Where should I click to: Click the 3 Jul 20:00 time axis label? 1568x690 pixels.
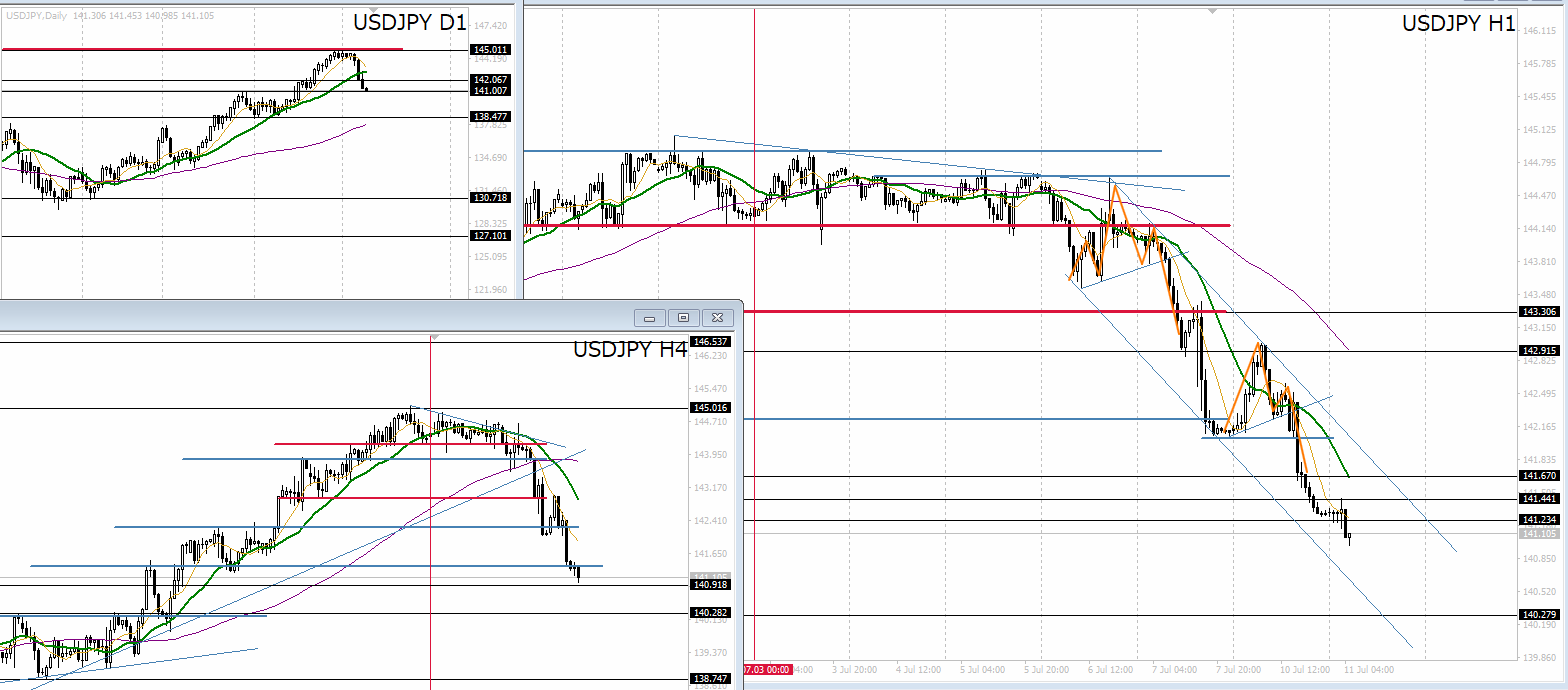coord(854,669)
